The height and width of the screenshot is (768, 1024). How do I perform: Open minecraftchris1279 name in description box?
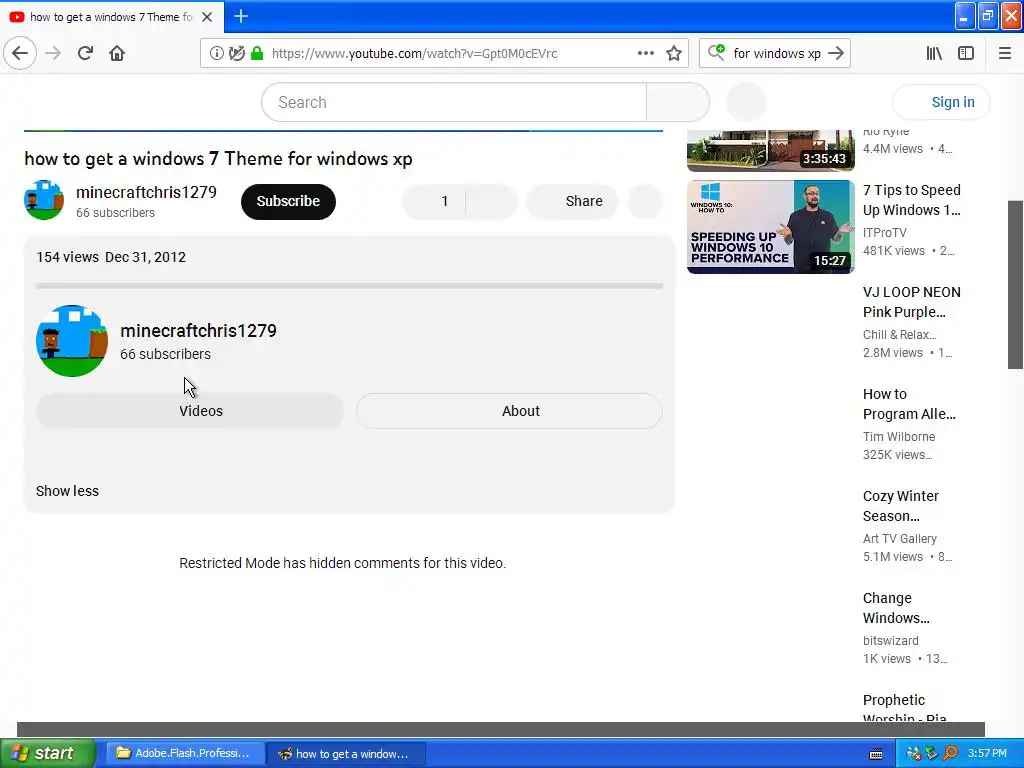[199, 330]
